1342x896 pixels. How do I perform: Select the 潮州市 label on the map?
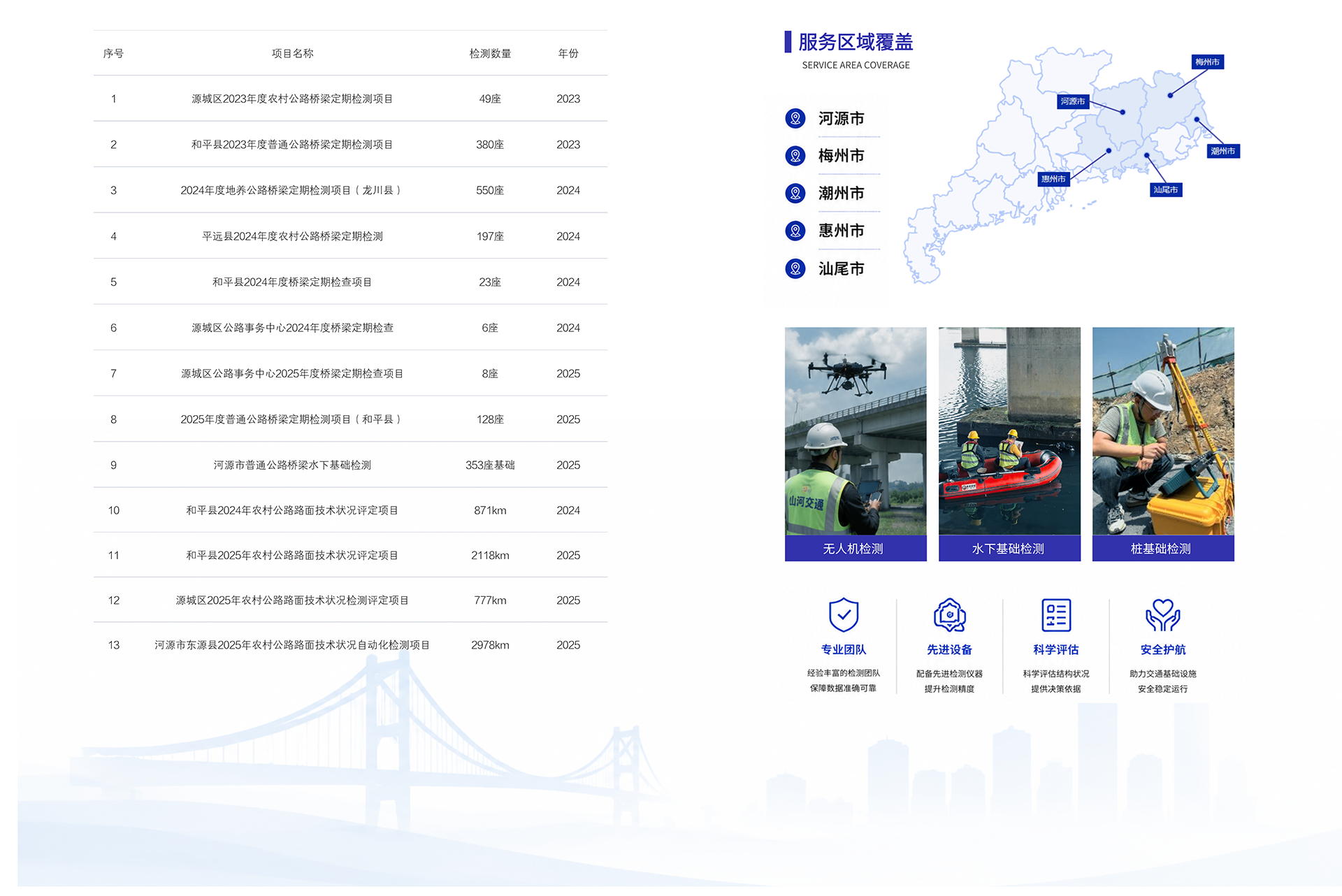[x=1223, y=151]
